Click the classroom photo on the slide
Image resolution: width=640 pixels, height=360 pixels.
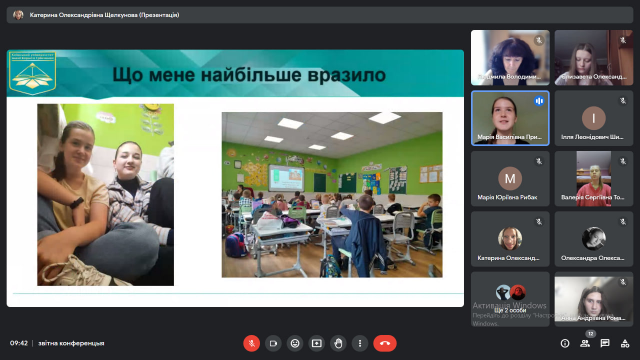(332, 195)
